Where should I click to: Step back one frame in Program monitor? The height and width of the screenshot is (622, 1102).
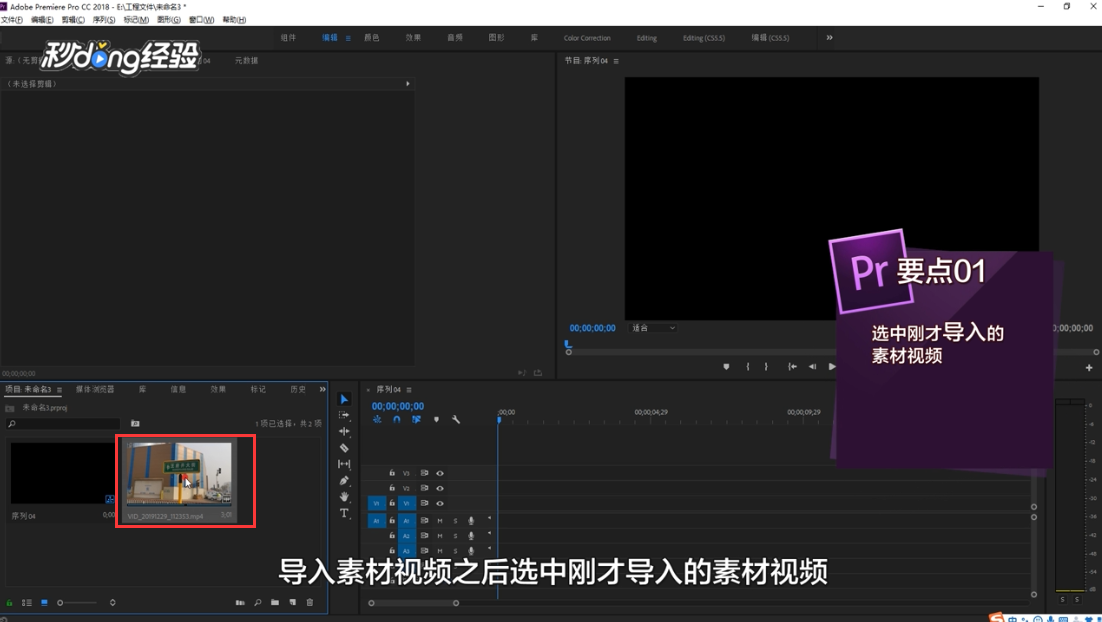tap(812, 366)
